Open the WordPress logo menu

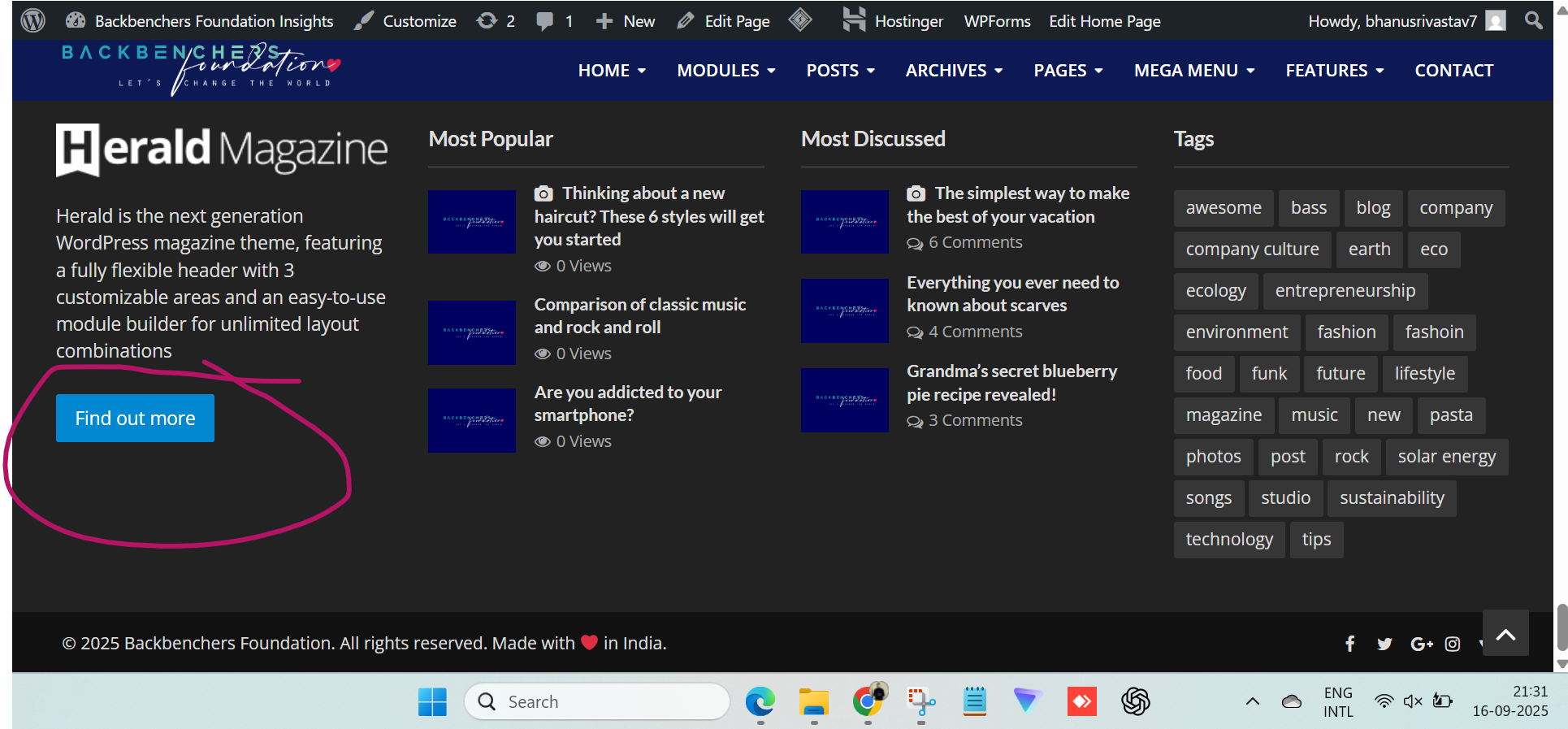coord(32,20)
